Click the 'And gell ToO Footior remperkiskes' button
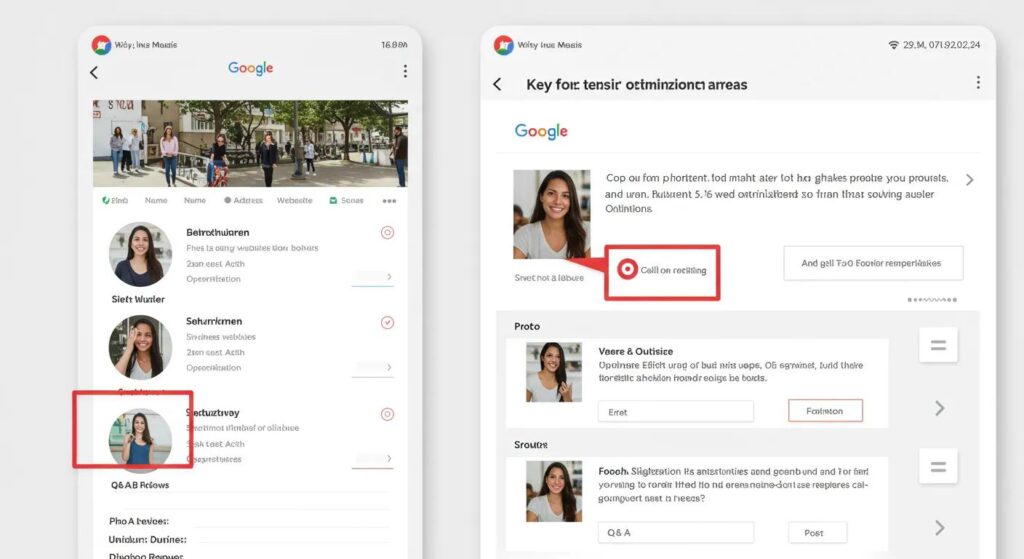Image resolution: width=1024 pixels, height=559 pixels. tap(873, 263)
